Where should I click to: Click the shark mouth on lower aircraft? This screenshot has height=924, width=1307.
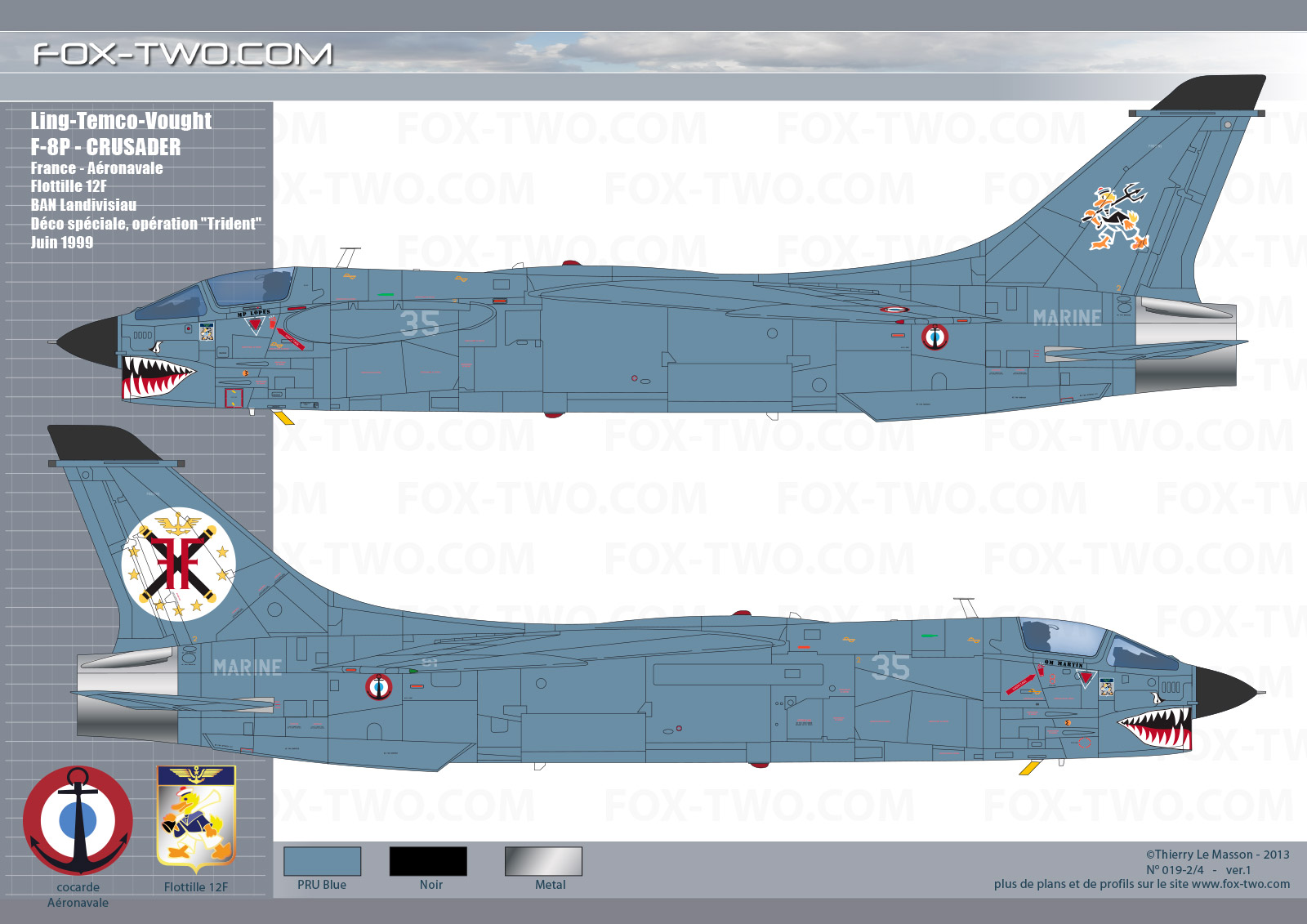[1155, 729]
